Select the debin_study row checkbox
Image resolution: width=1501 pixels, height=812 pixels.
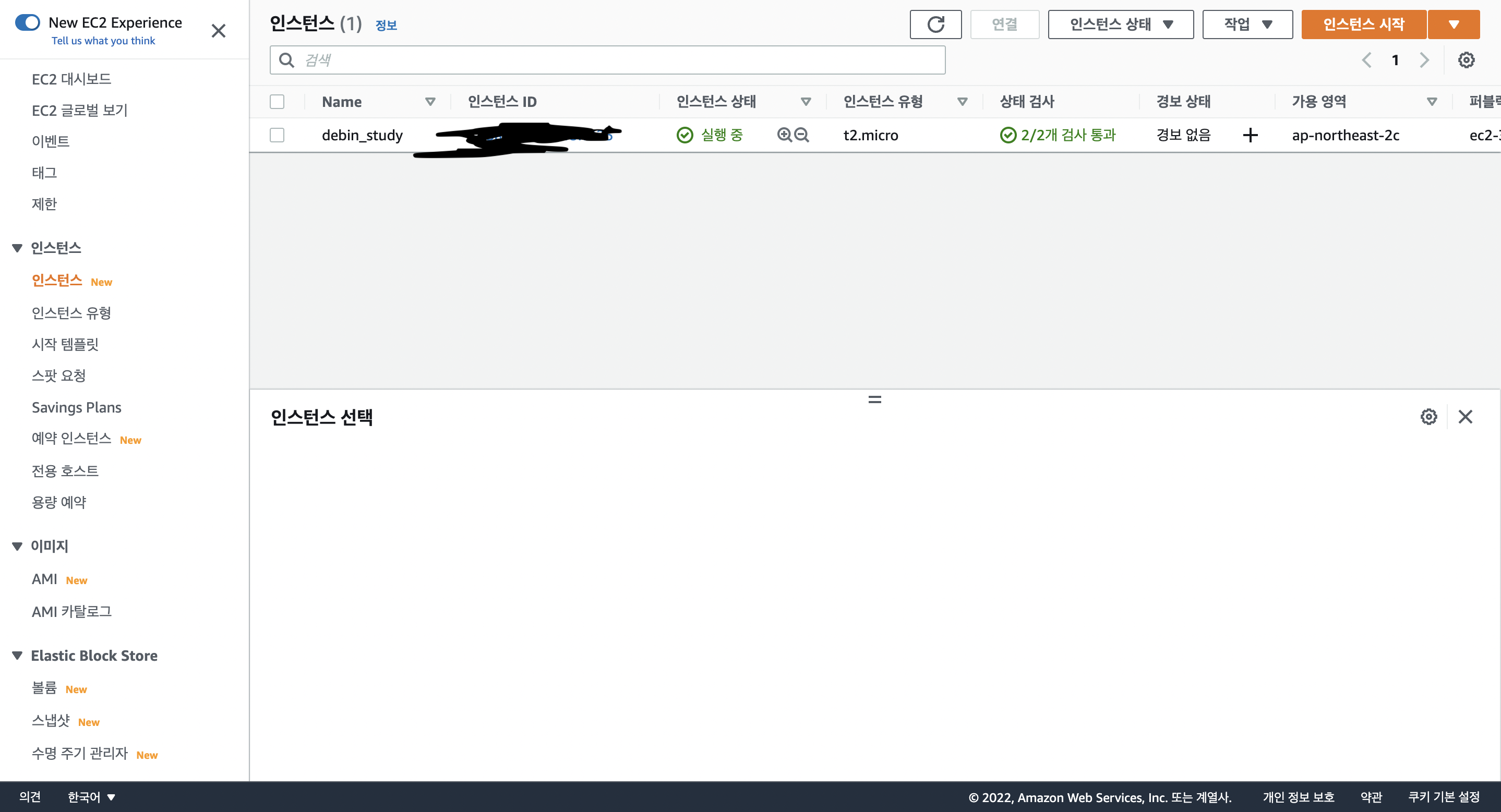pos(278,135)
